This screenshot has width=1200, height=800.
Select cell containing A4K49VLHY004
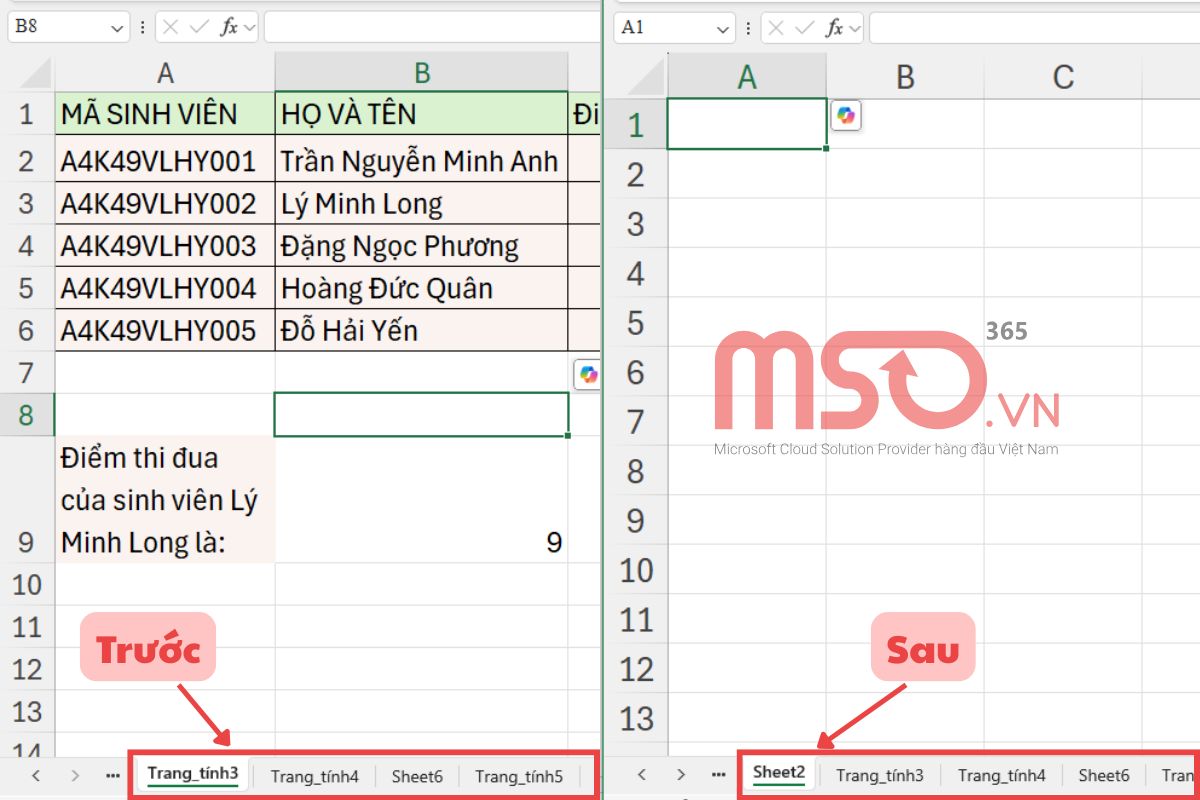[x=165, y=288]
